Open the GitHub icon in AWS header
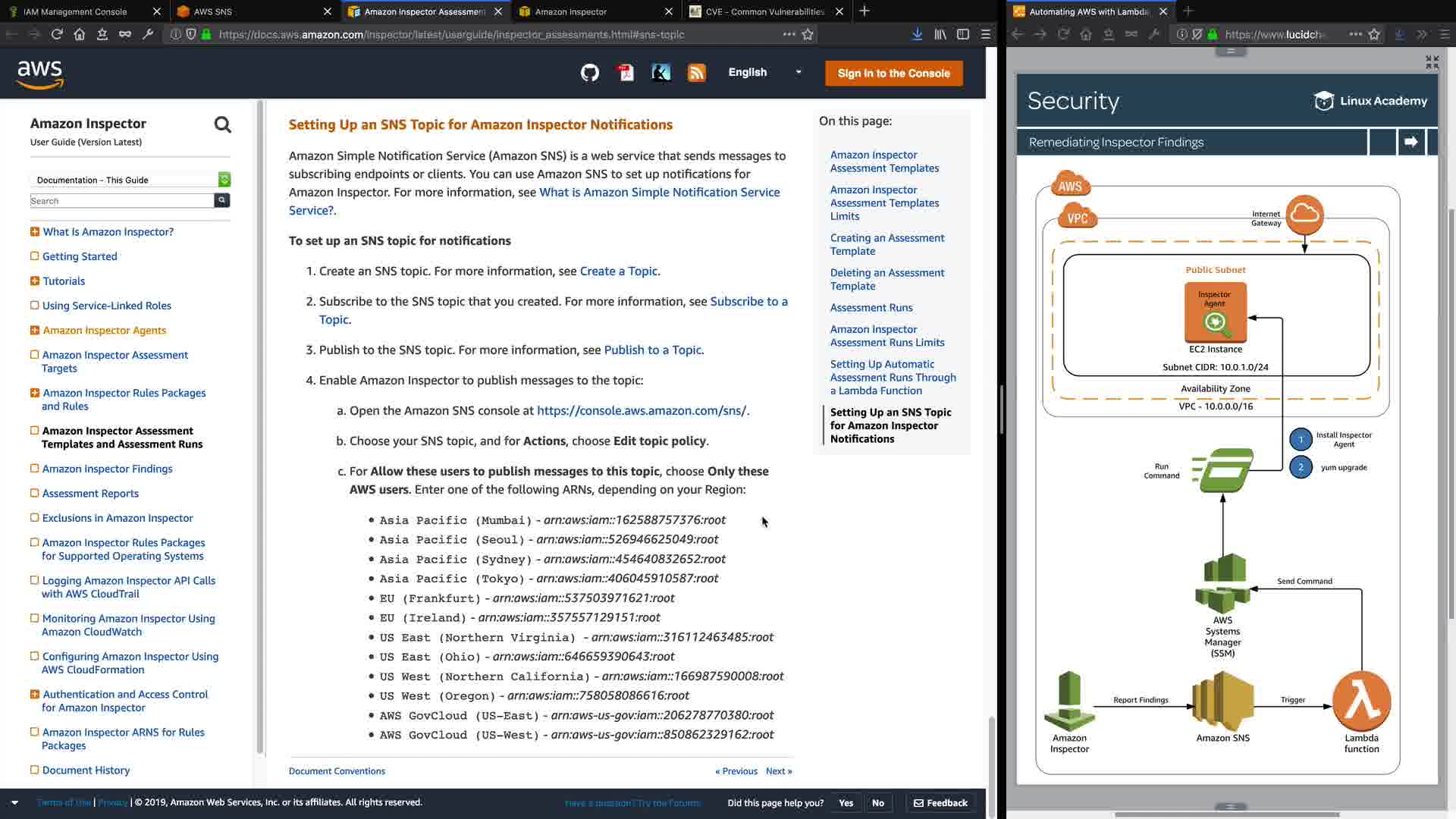Image resolution: width=1456 pixels, height=819 pixels. [590, 73]
